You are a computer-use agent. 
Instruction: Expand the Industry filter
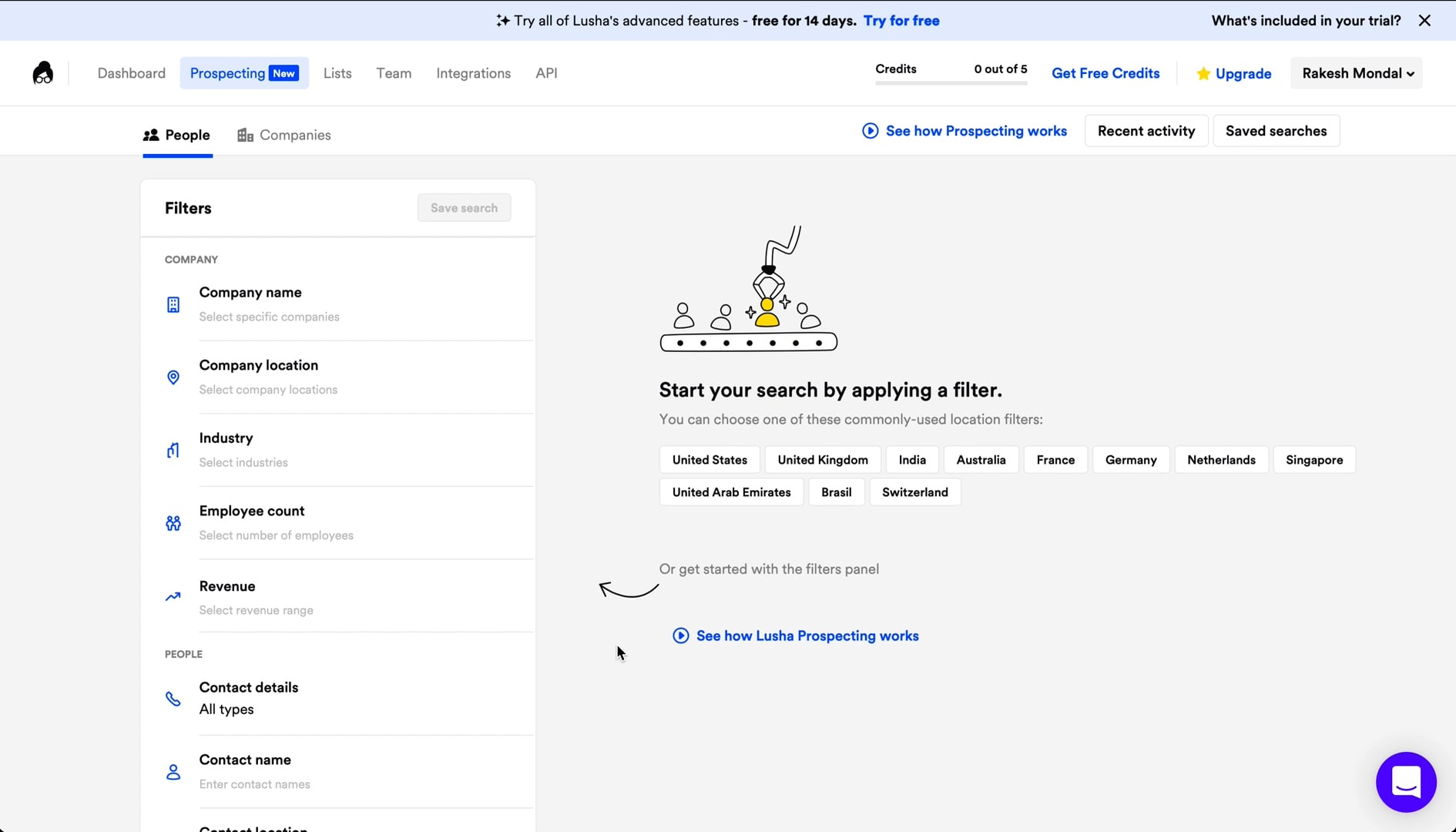tap(350, 450)
